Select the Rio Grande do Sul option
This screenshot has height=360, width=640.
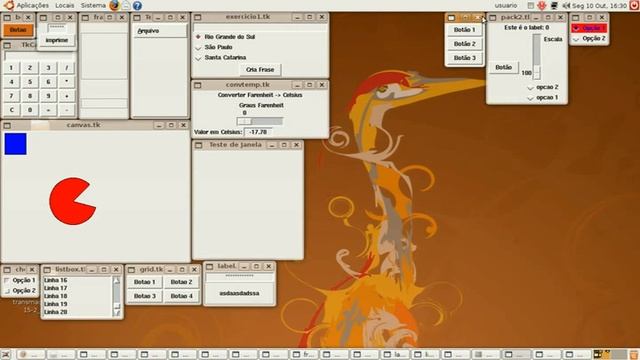point(226,37)
